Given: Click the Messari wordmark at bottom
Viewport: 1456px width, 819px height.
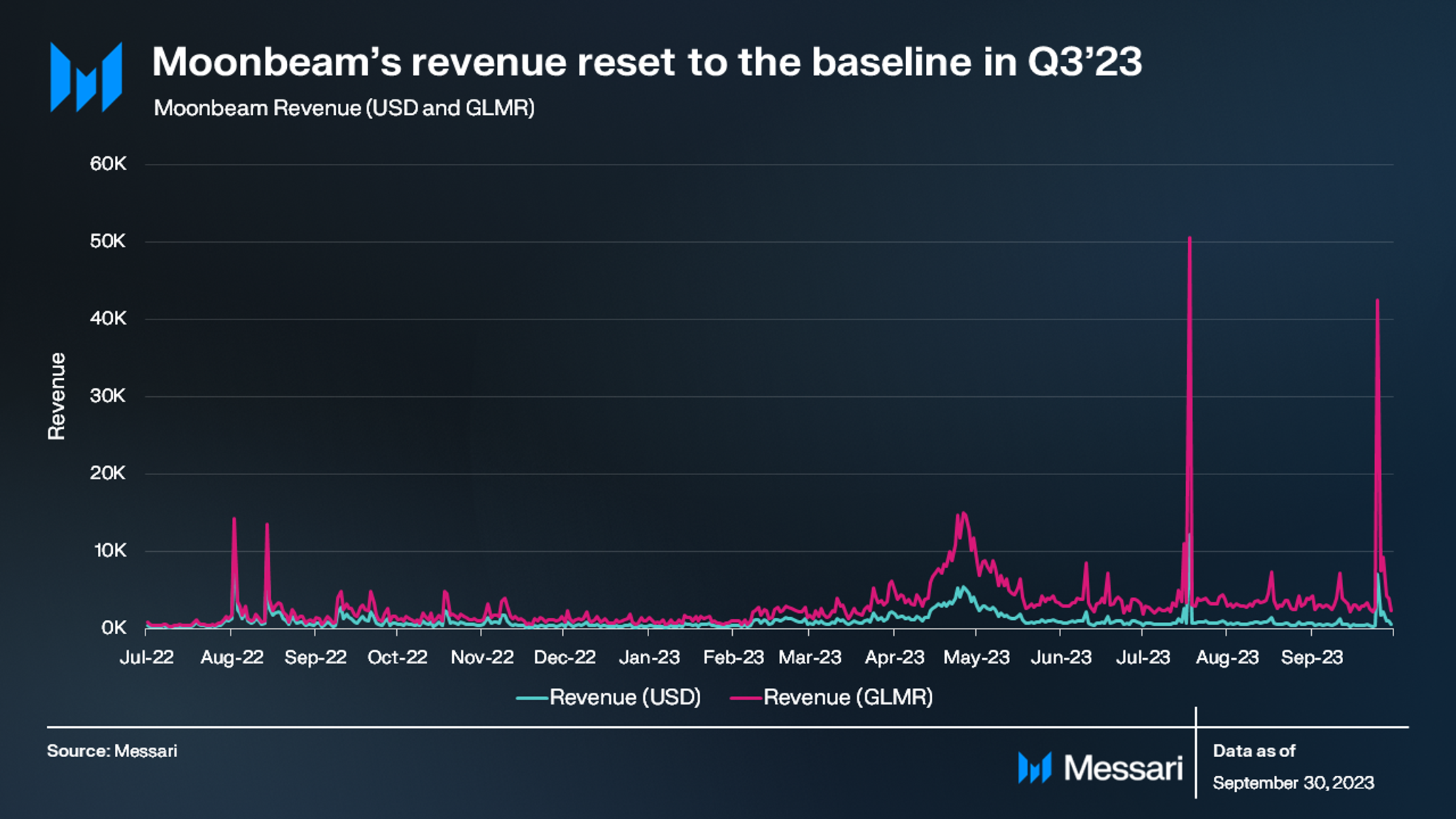Looking at the screenshot, I should pos(1123,768).
